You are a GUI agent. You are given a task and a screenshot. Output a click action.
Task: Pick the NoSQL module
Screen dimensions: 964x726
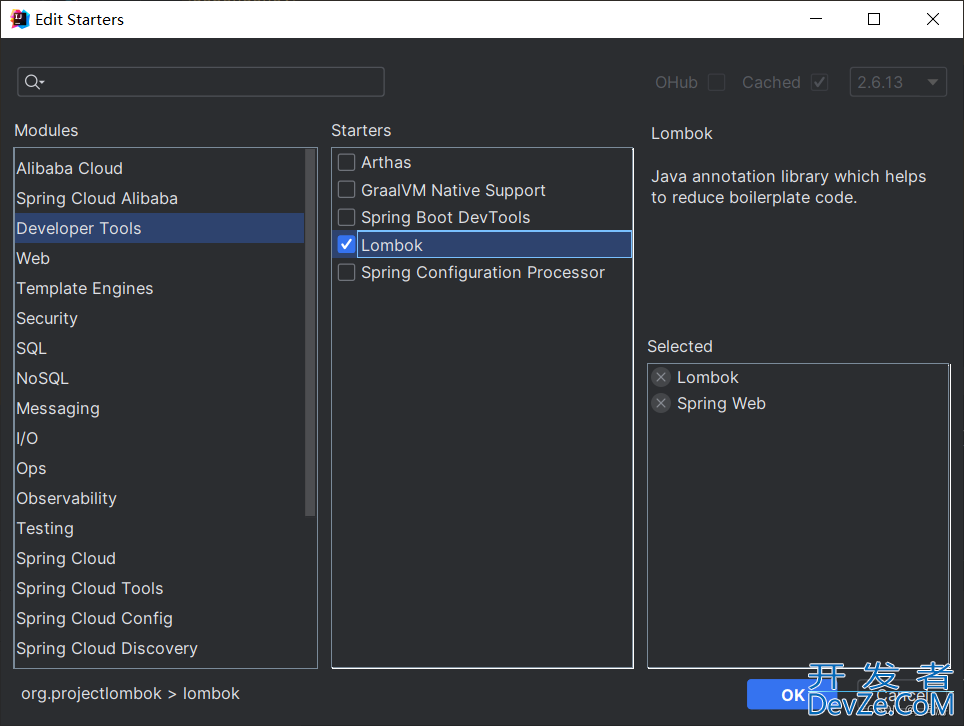(160, 378)
